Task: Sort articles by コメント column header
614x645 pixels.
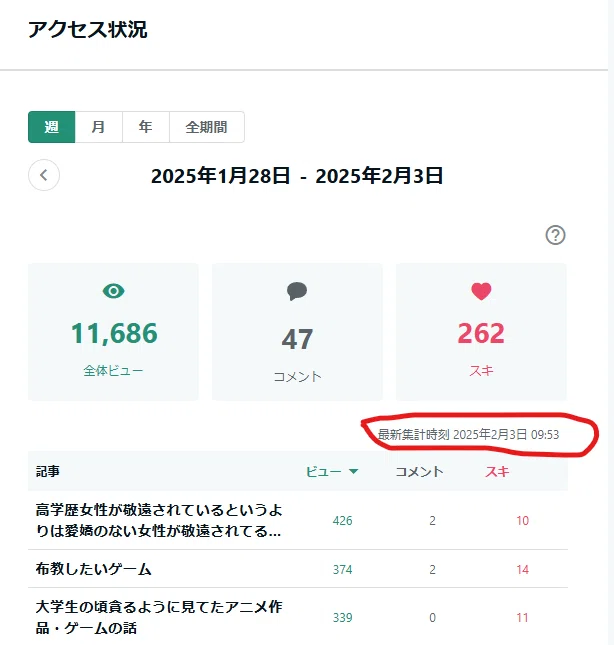Action: [x=419, y=471]
